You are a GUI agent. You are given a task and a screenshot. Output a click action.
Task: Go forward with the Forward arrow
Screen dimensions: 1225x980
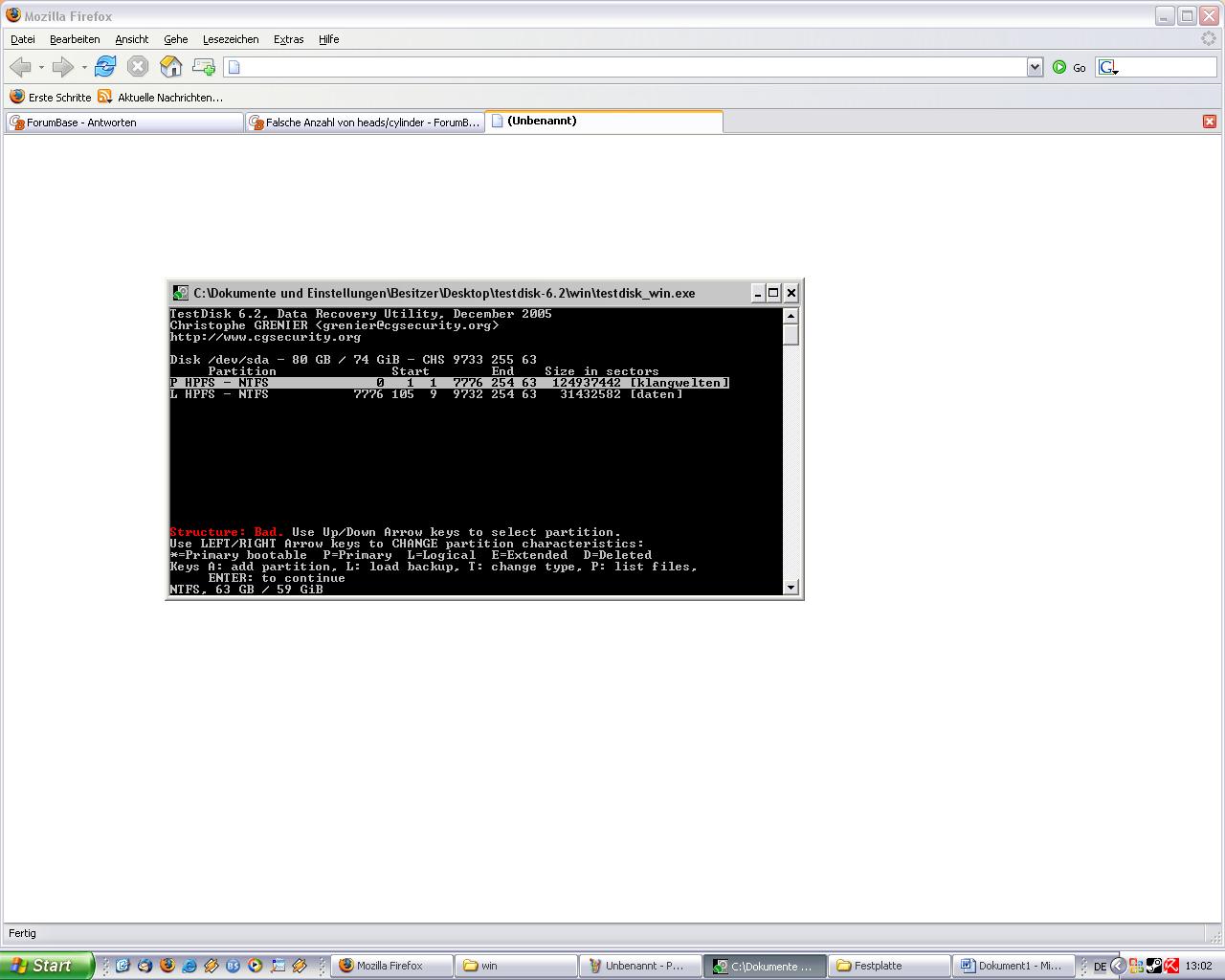pyautogui.click(x=63, y=67)
